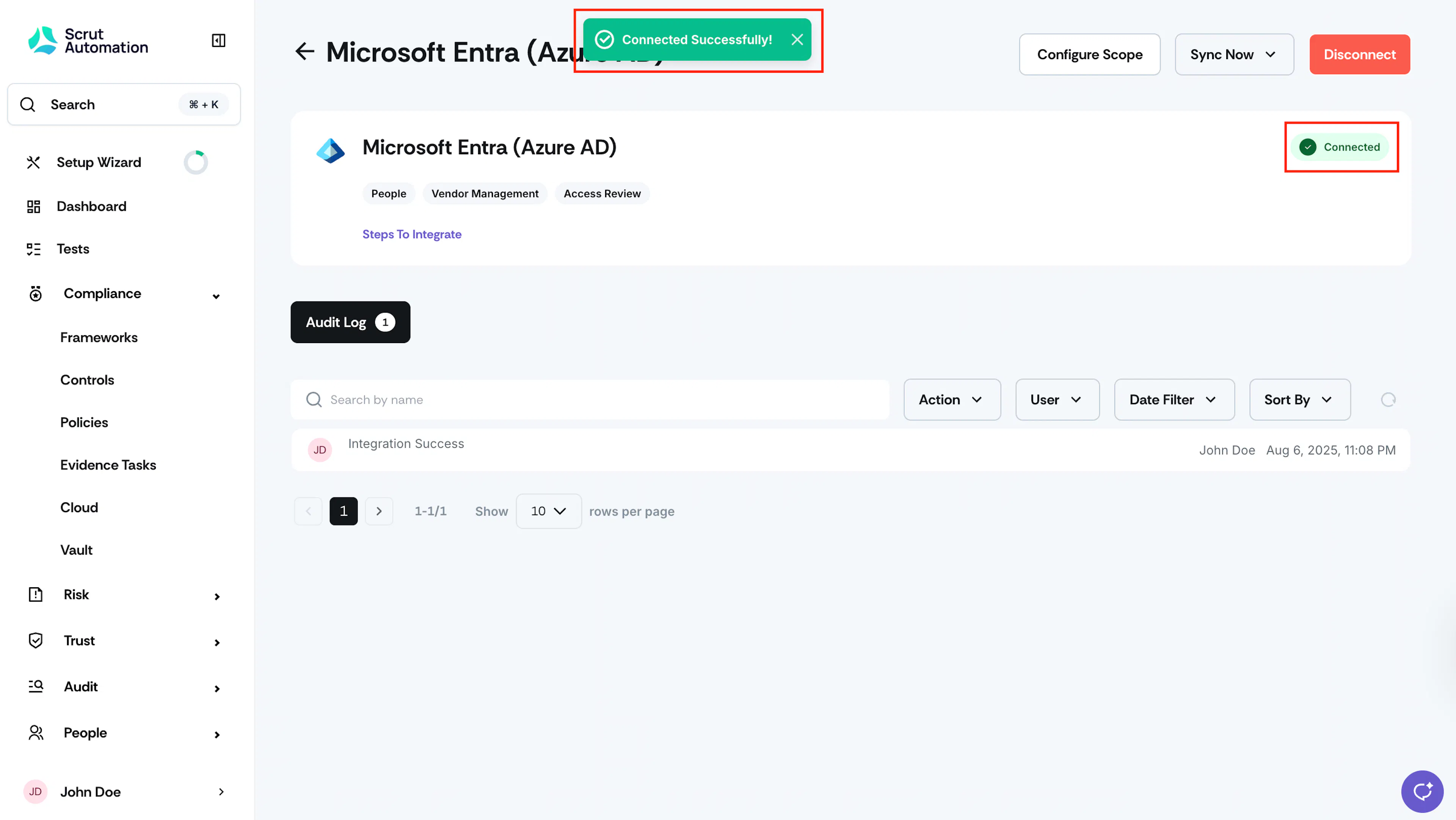Open the chat support bubble icon

coord(1422,791)
